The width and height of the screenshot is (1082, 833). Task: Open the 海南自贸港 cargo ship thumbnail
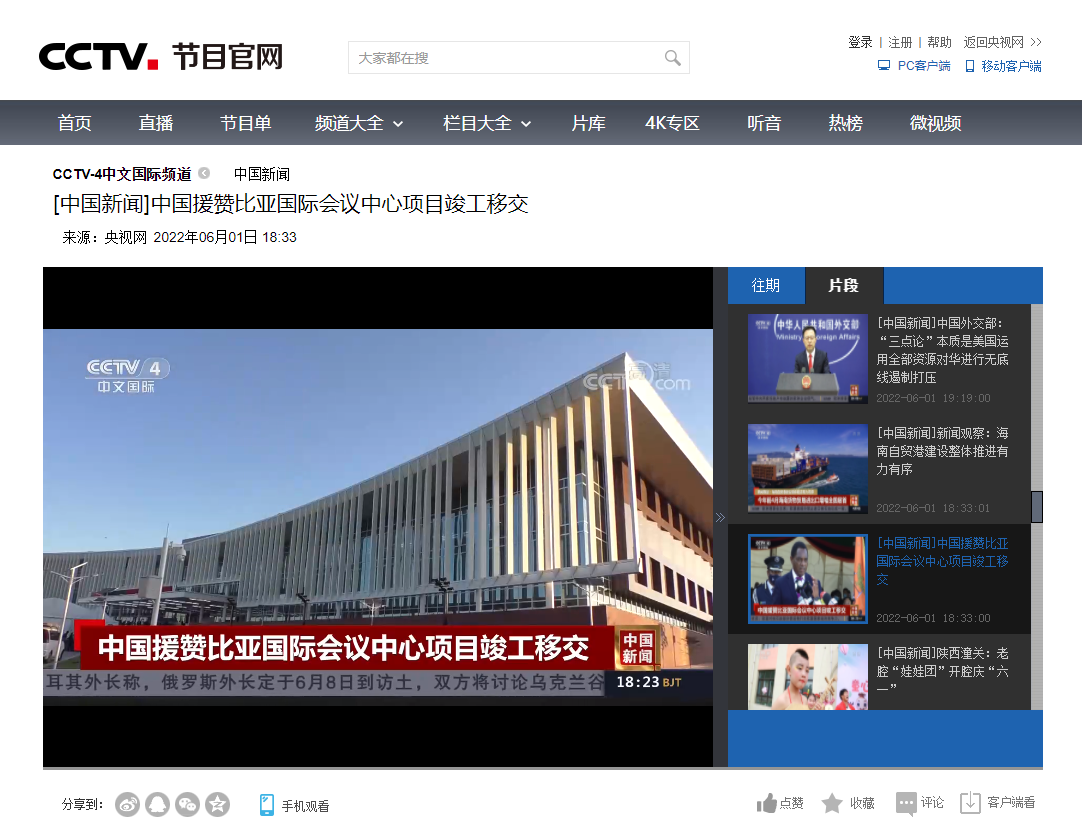808,469
